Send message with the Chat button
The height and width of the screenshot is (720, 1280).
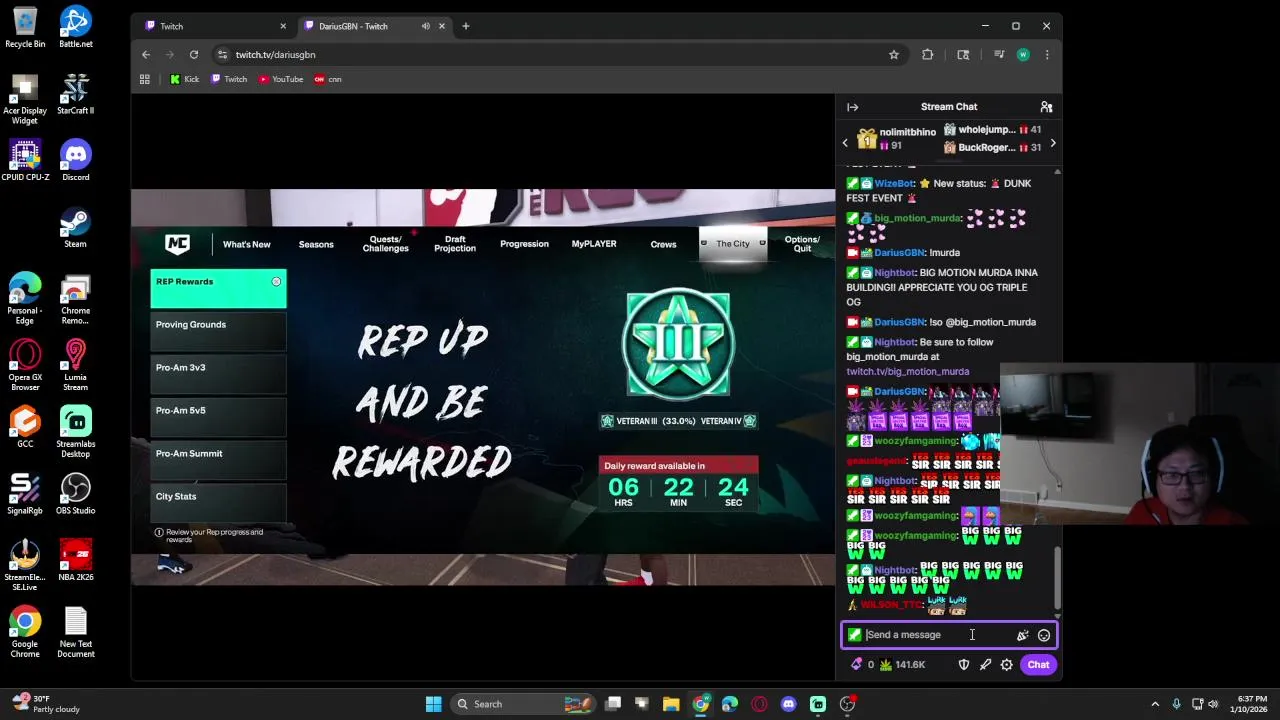1038,664
